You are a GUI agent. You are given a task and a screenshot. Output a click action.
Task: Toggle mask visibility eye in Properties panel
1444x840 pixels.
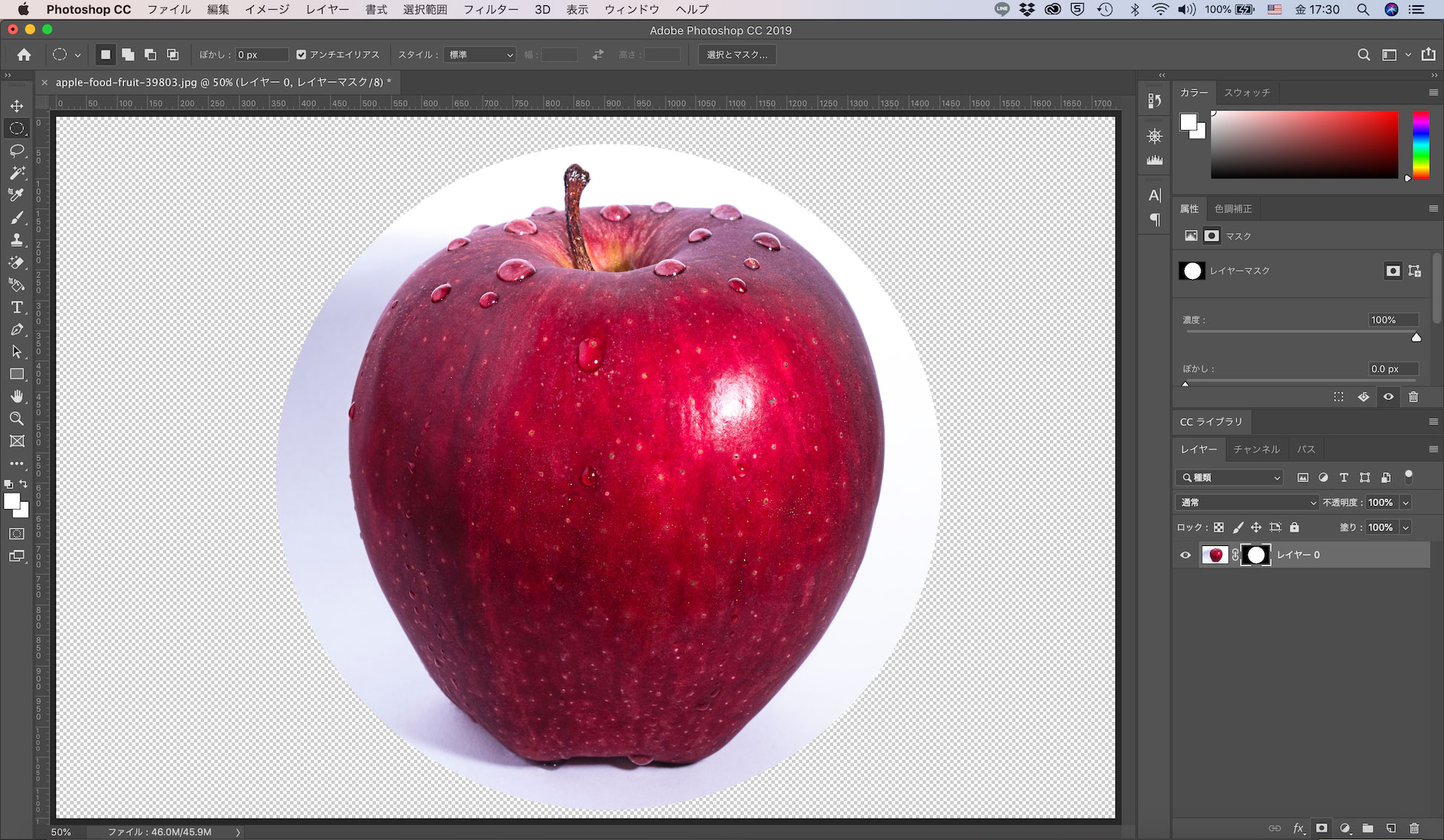coord(1388,396)
